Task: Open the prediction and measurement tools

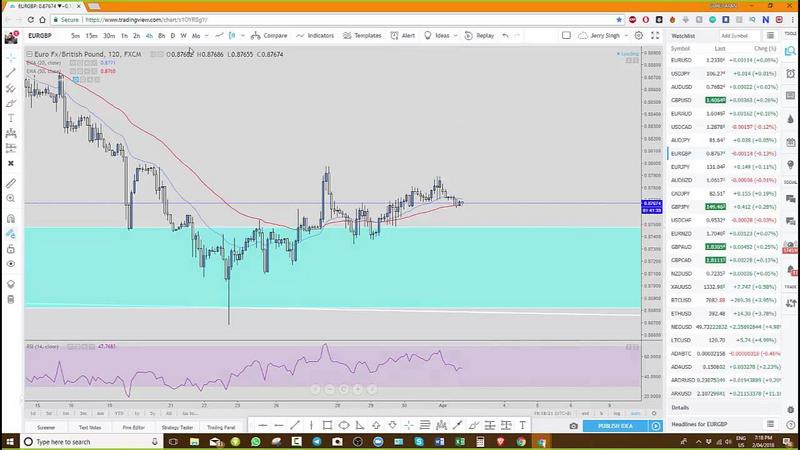Action: coord(11,148)
